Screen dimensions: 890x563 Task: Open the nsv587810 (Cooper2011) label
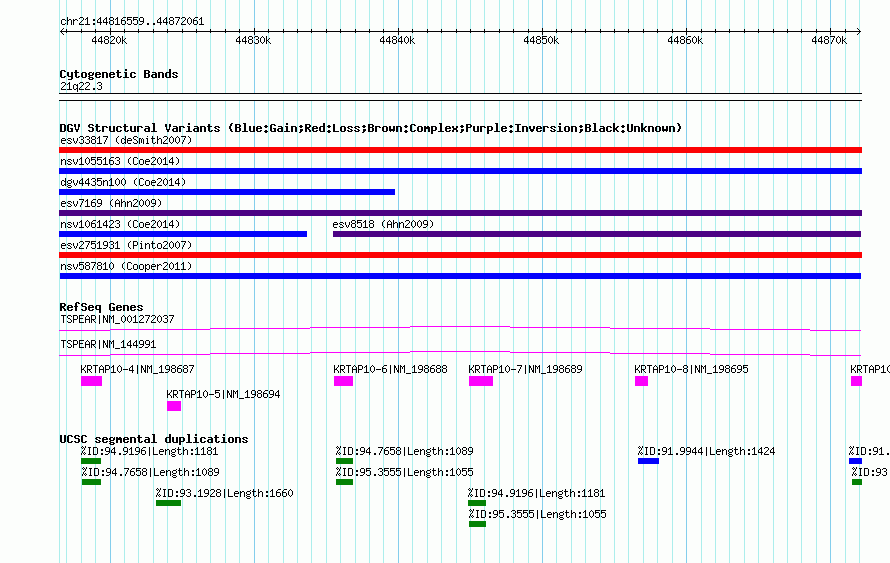[126, 266]
